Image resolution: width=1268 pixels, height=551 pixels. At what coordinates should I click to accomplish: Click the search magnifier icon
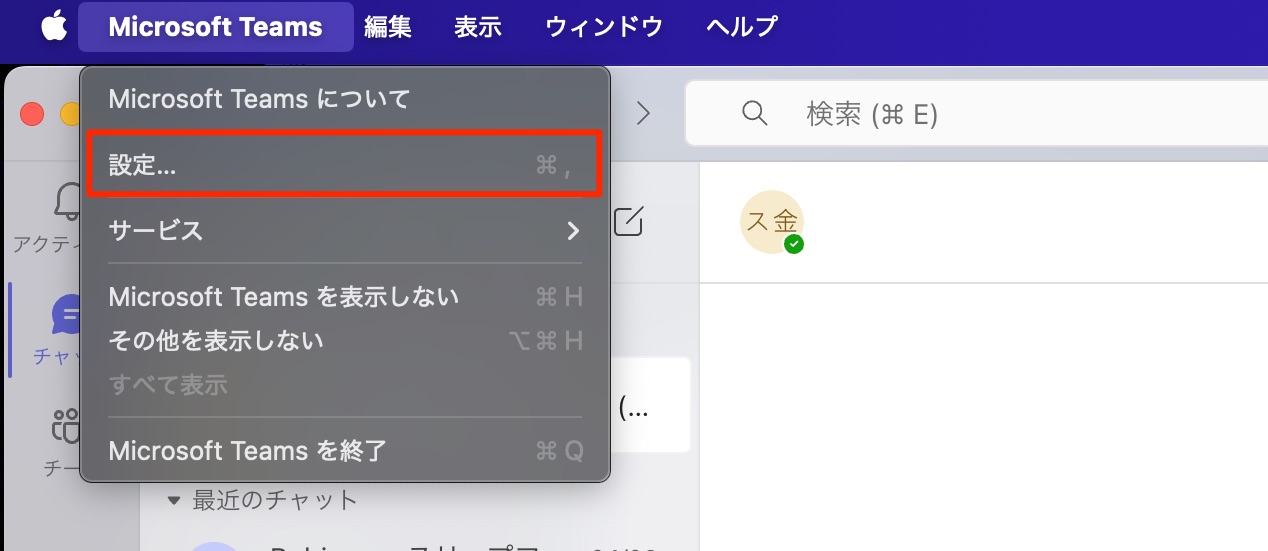click(x=755, y=113)
